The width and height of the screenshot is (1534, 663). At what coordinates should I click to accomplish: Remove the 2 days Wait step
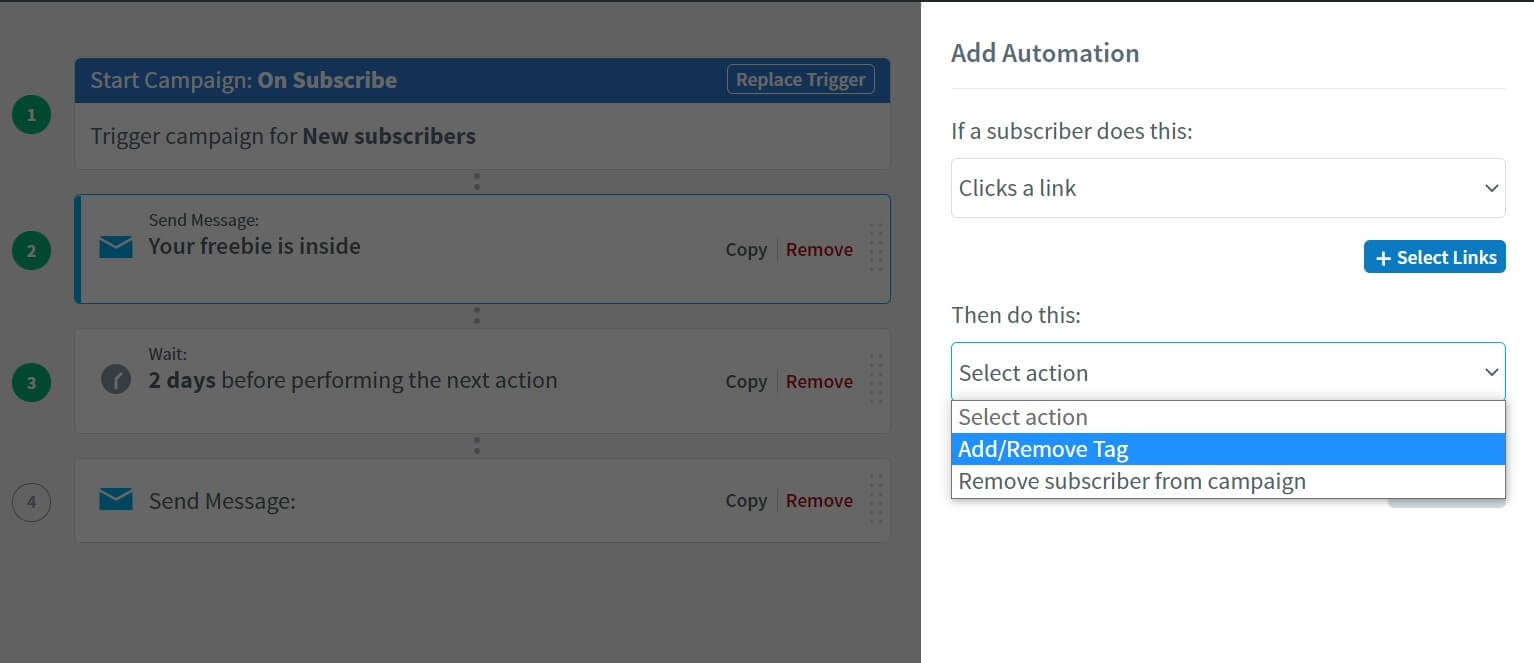point(819,382)
